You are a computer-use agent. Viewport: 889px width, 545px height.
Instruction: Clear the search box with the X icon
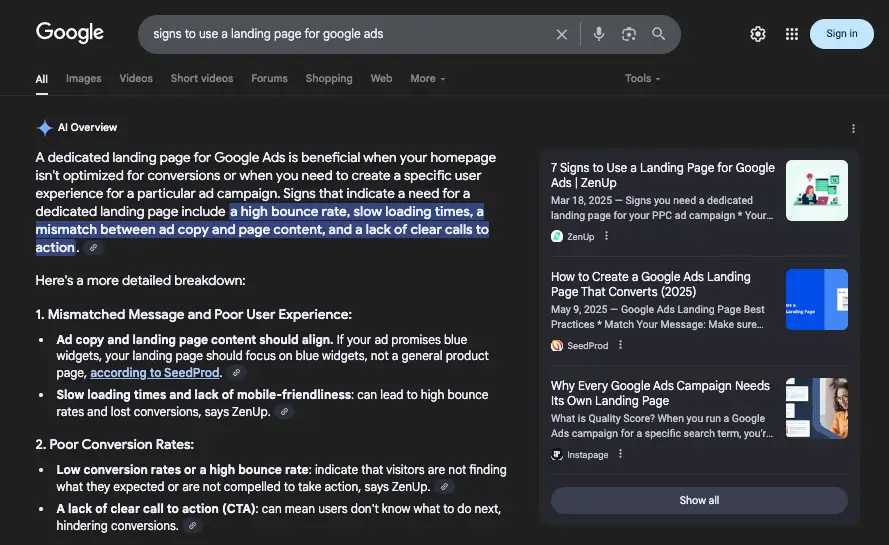pyautogui.click(x=561, y=35)
